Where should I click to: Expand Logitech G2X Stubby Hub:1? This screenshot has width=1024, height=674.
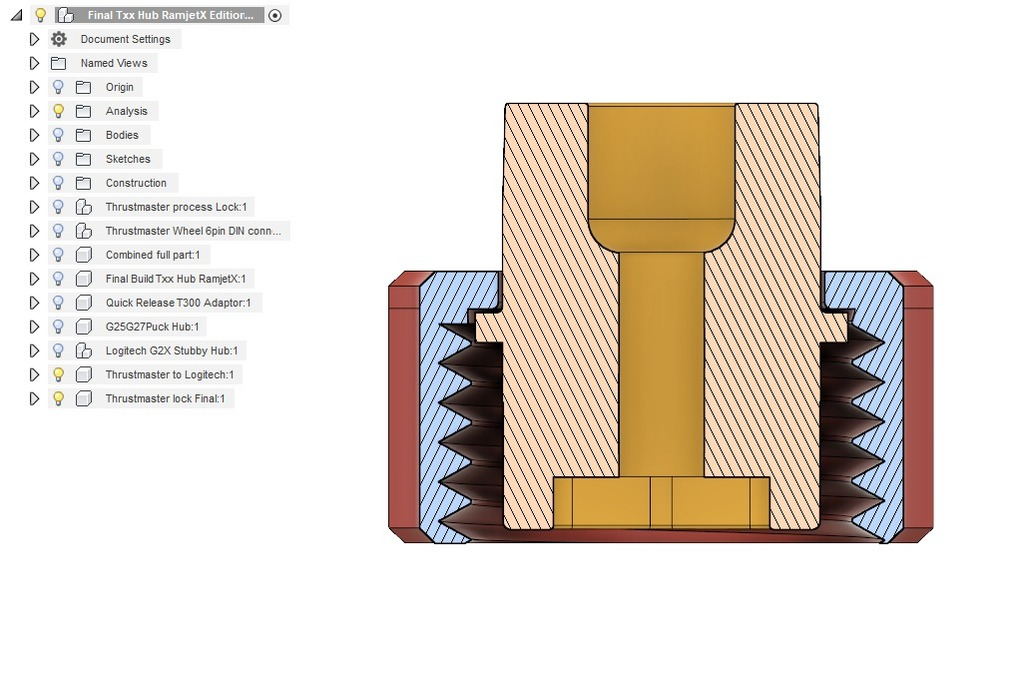pyautogui.click(x=34, y=351)
